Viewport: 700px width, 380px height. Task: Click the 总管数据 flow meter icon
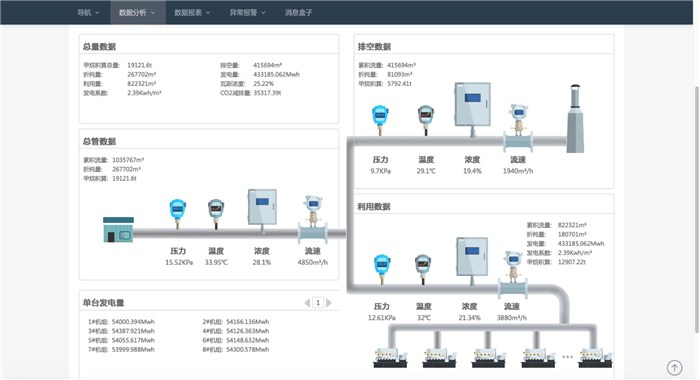(x=313, y=218)
